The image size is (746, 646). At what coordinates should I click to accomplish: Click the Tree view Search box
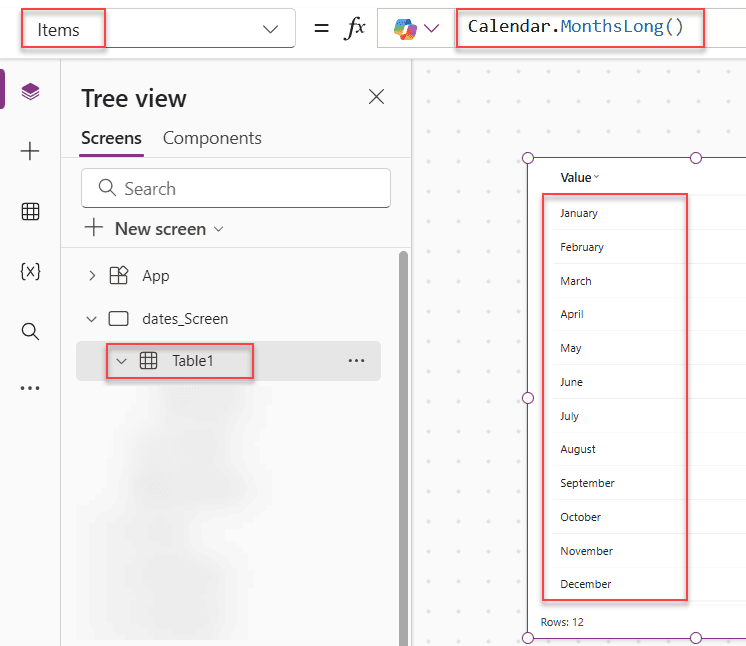point(236,188)
